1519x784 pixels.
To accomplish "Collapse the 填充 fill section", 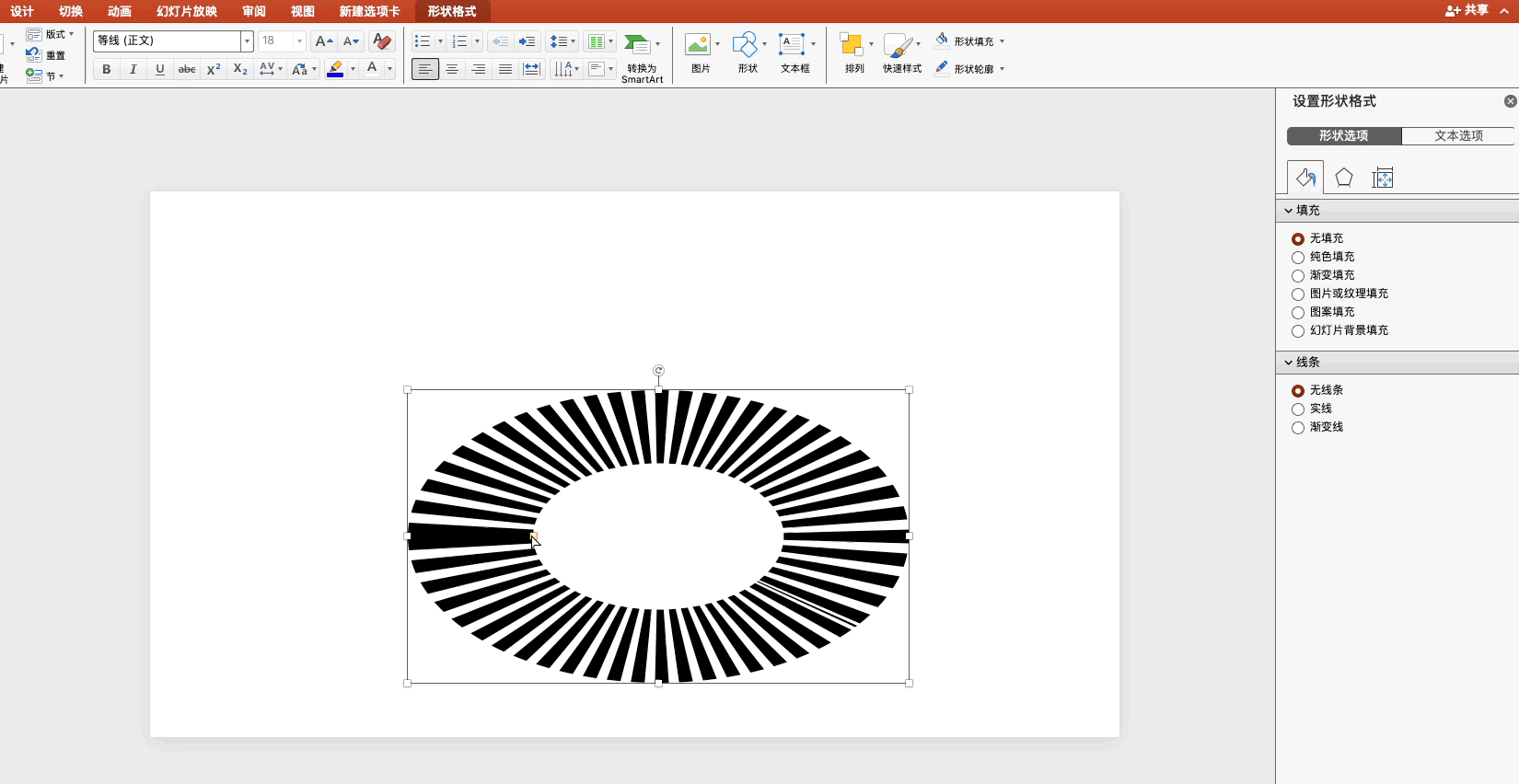I will click(x=1289, y=211).
